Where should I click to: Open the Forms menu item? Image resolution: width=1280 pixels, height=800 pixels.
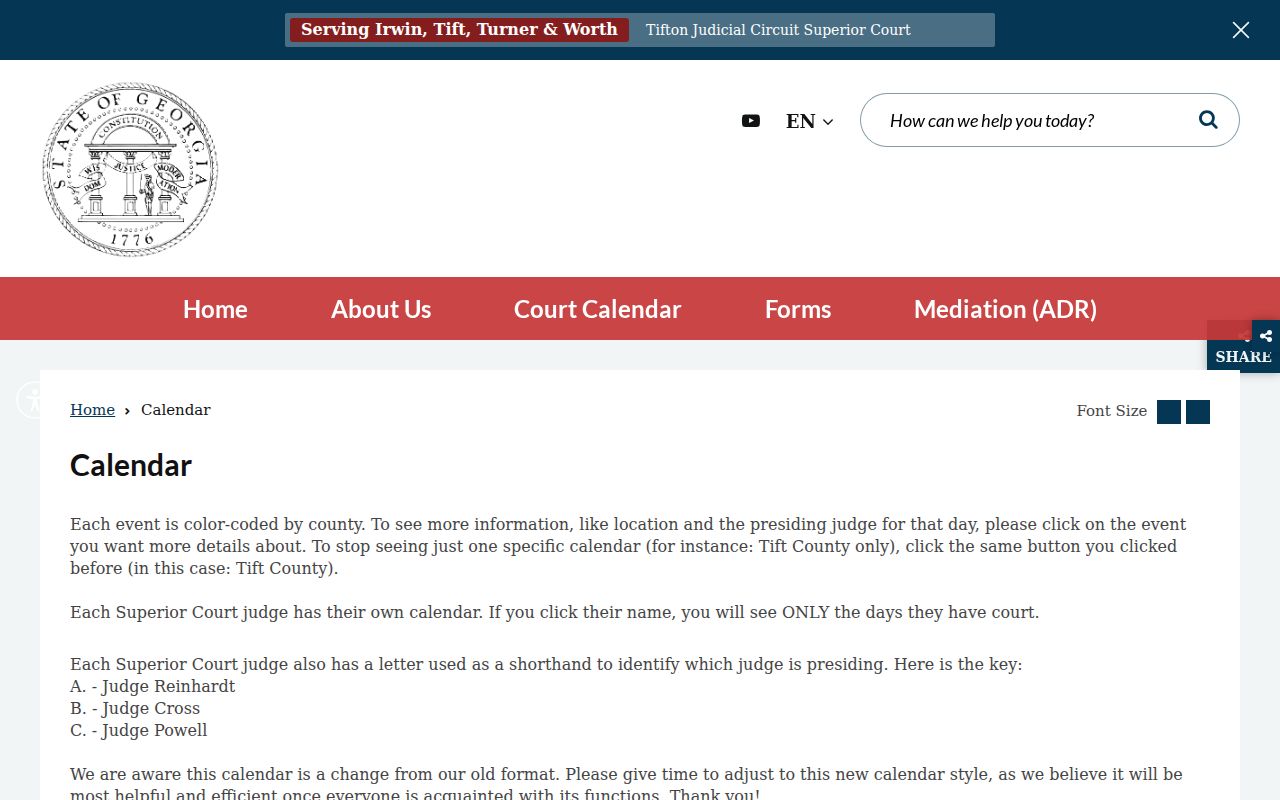[x=798, y=309]
